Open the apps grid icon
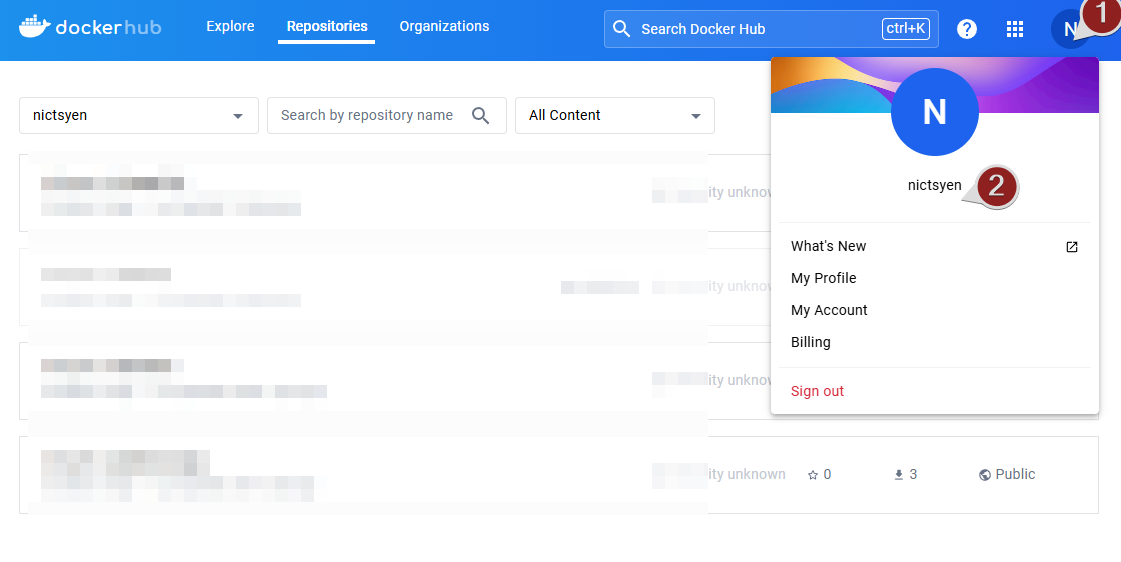The width and height of the screenshot is (1121, 562). point(1014,29)
